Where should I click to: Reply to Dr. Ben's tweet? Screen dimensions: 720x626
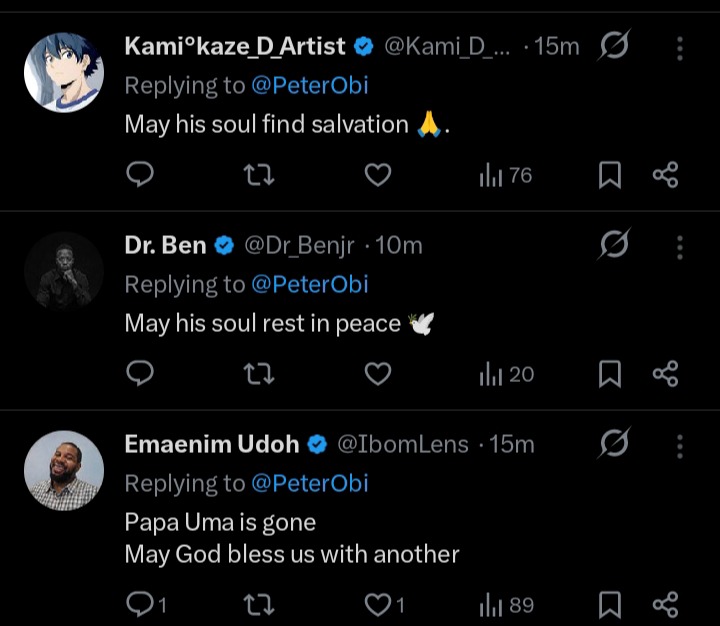(142, 374)
